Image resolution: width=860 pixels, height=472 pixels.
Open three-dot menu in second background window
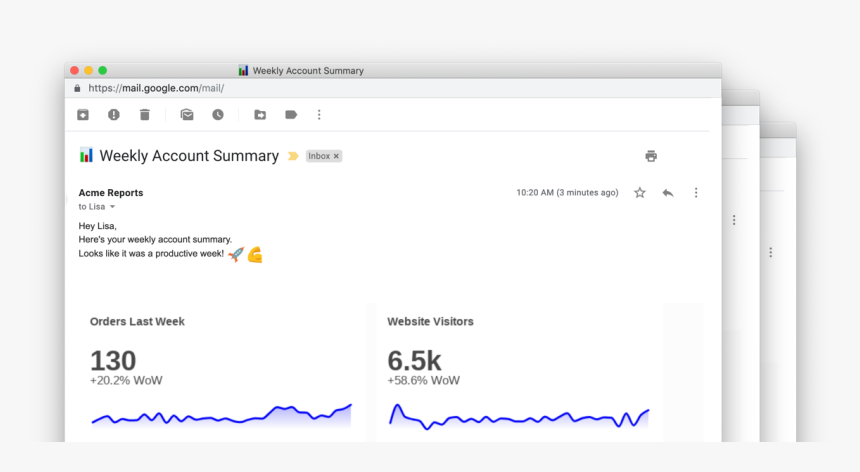(x=734, y=220)
